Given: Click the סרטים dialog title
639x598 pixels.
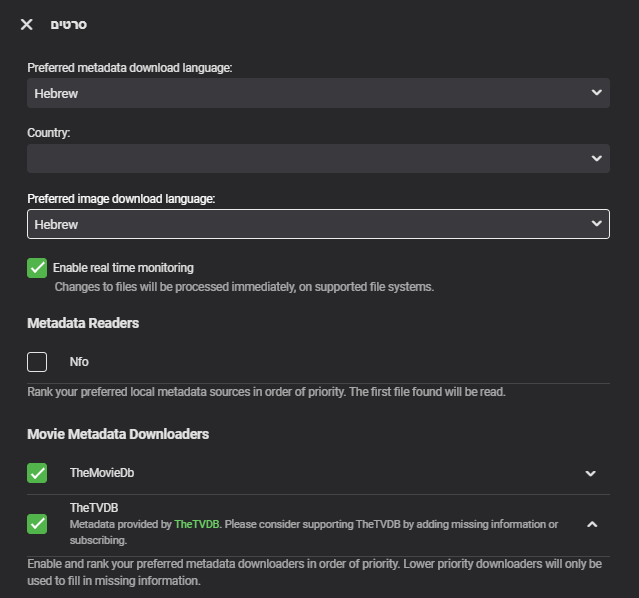Looking at the screenshot, I should pyautogui.click(x=69, y=24).
